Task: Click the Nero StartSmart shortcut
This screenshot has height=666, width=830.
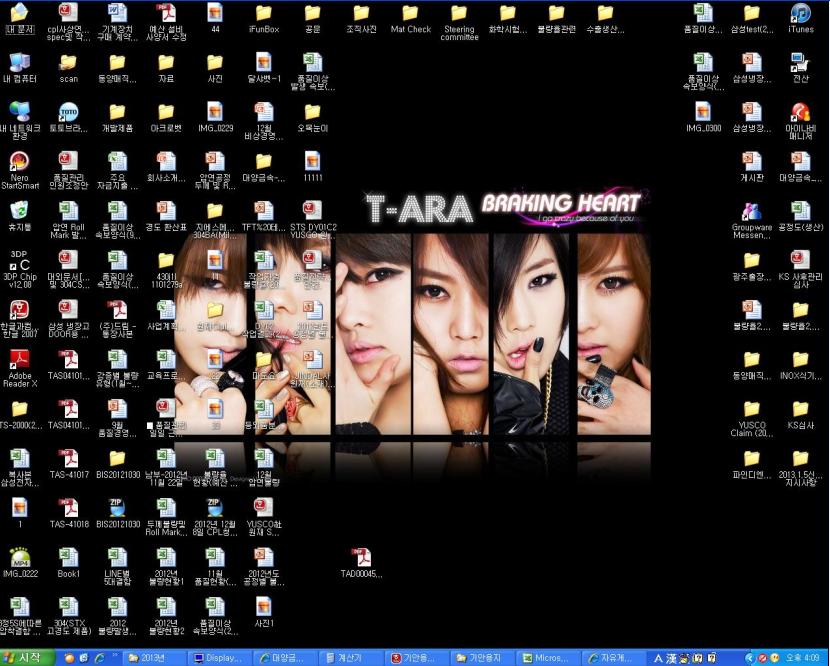Action: click(x=20, y=169)
